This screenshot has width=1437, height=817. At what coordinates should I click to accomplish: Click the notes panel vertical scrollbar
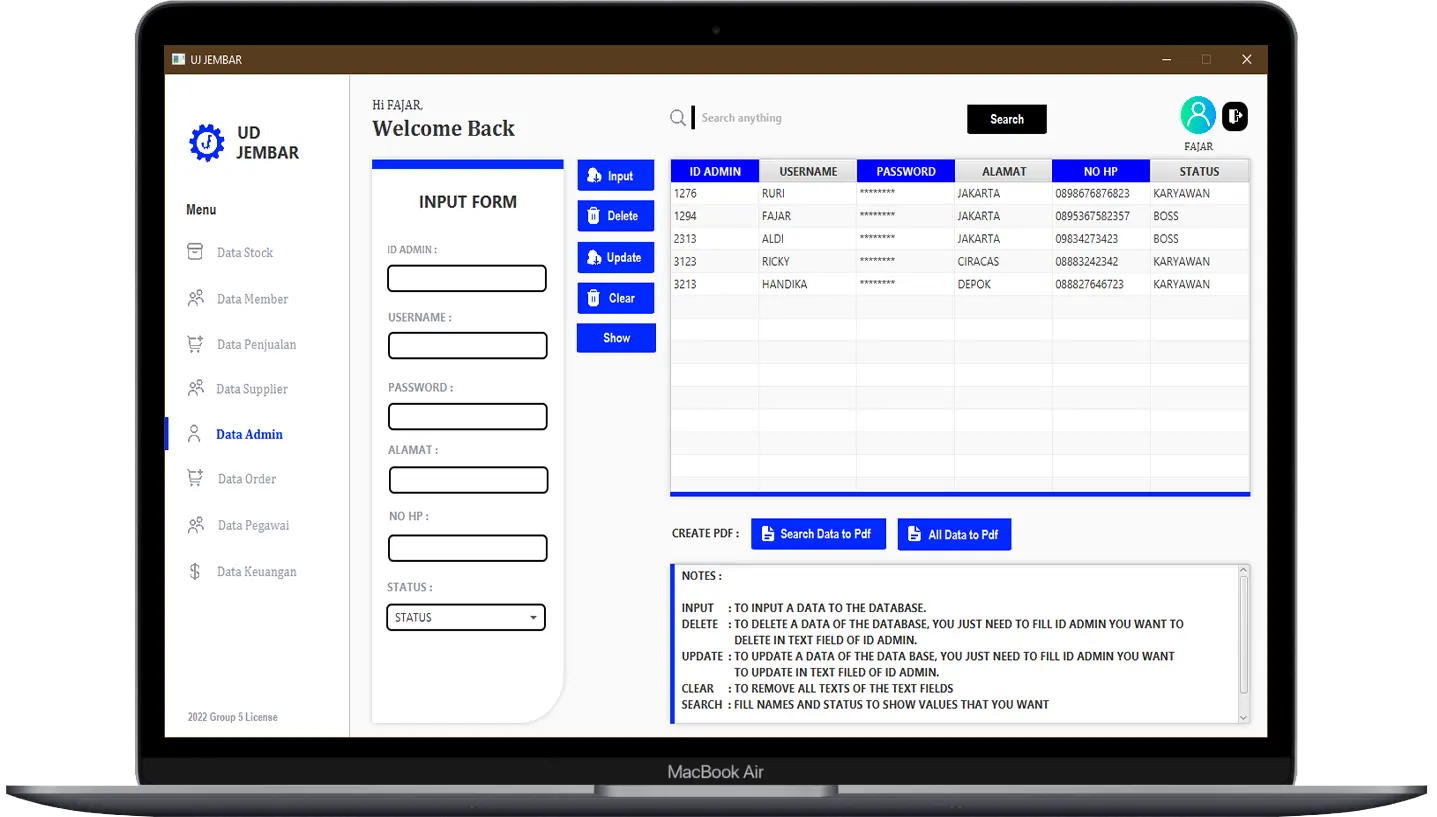(1243, 640)
